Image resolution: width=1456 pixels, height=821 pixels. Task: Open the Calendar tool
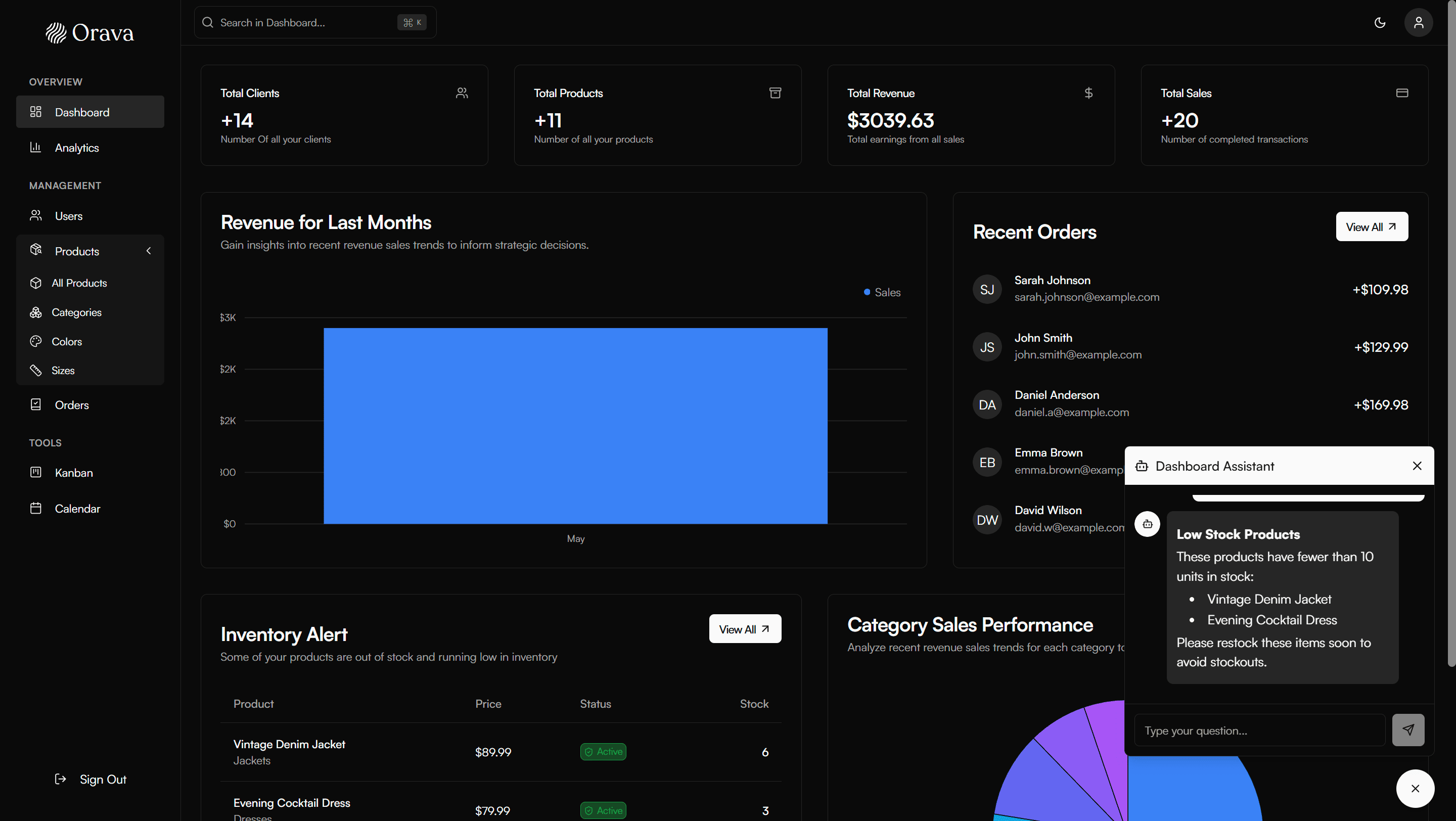pos(90,509)
